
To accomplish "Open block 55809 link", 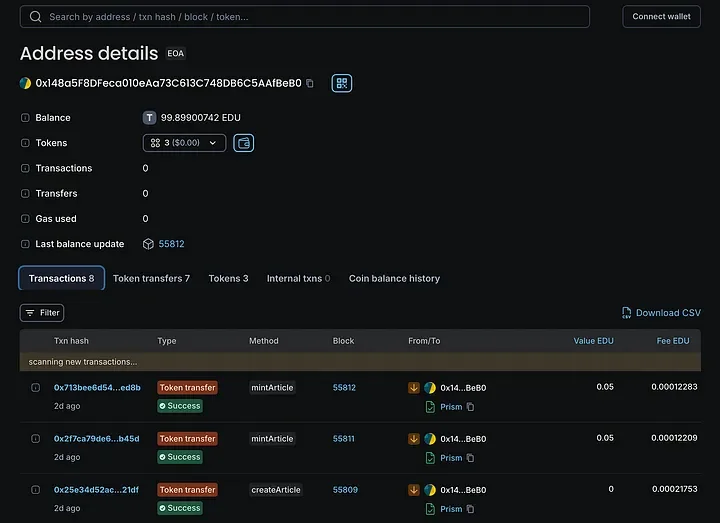I will click(x=345, y=489).
